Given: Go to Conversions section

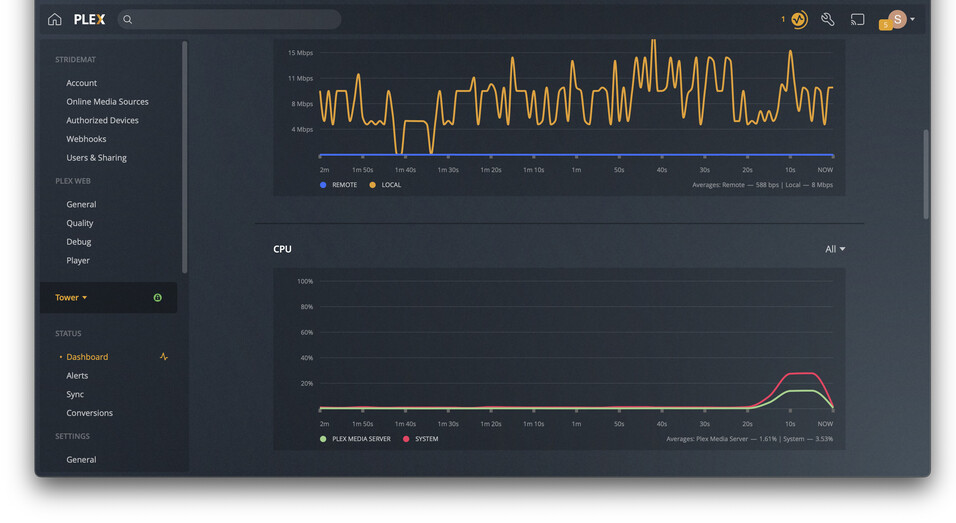Looking at the screenshot, I should coord(90,413).
